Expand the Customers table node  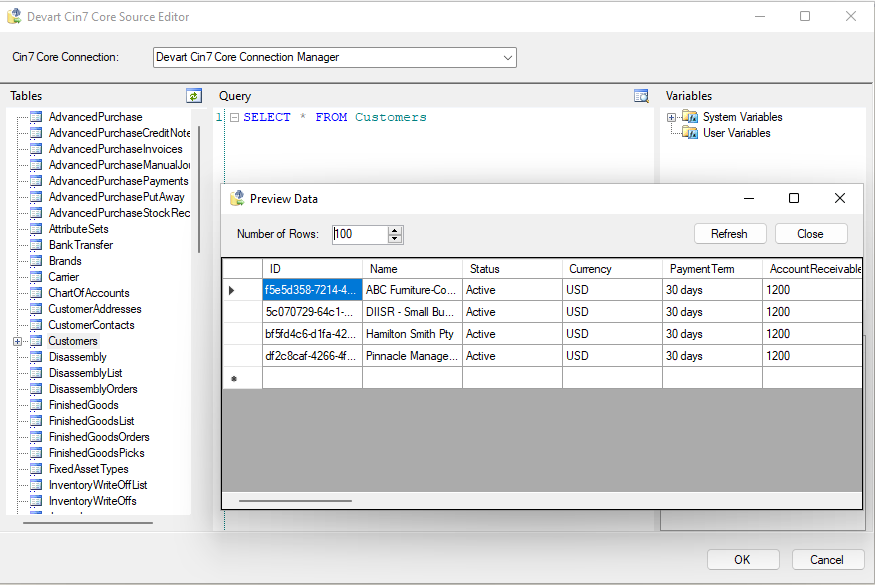17,341
